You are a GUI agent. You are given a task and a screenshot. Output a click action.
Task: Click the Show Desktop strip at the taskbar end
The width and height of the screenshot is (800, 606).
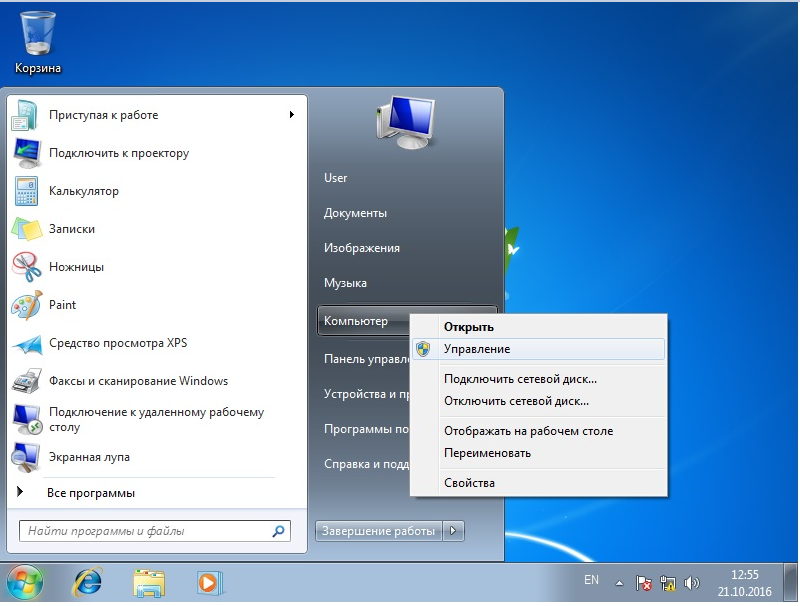[790, 583]
